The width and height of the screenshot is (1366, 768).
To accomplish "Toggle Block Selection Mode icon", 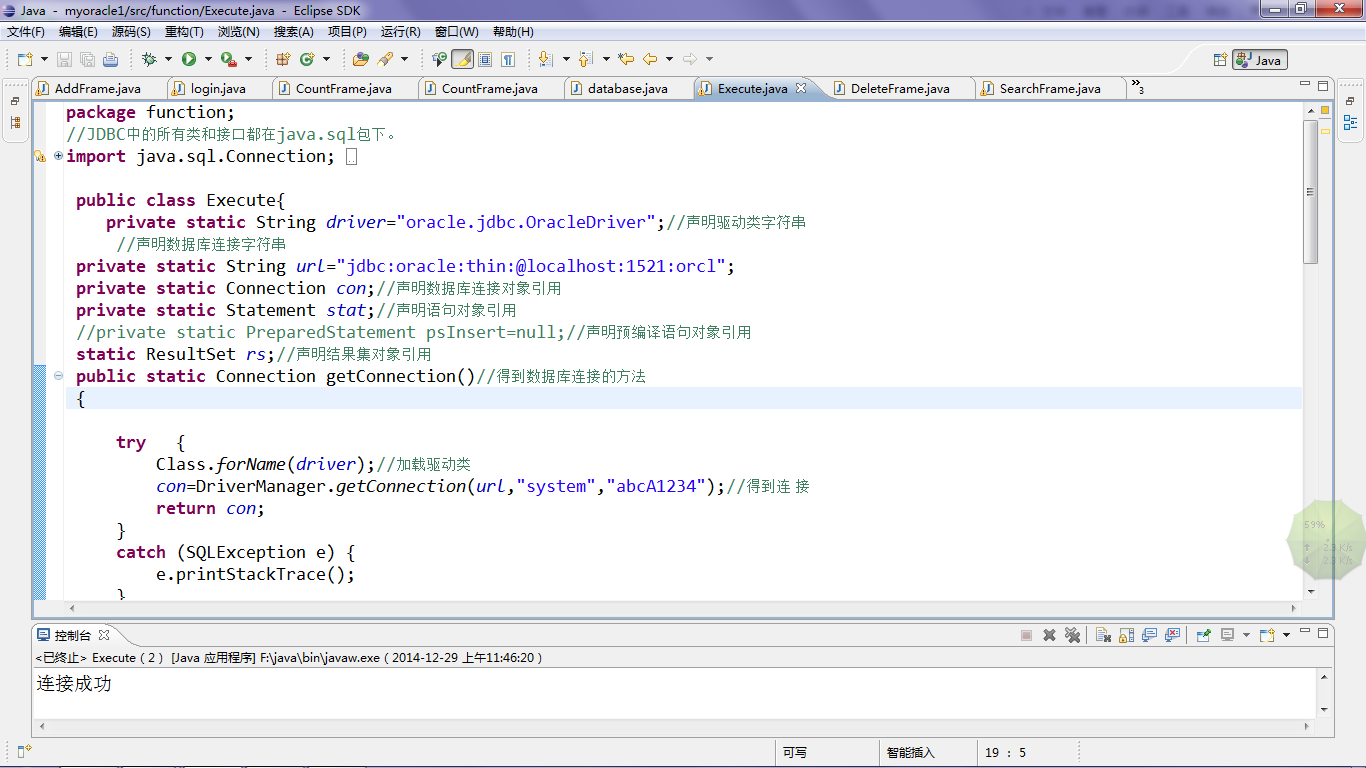I will point(485,59).
